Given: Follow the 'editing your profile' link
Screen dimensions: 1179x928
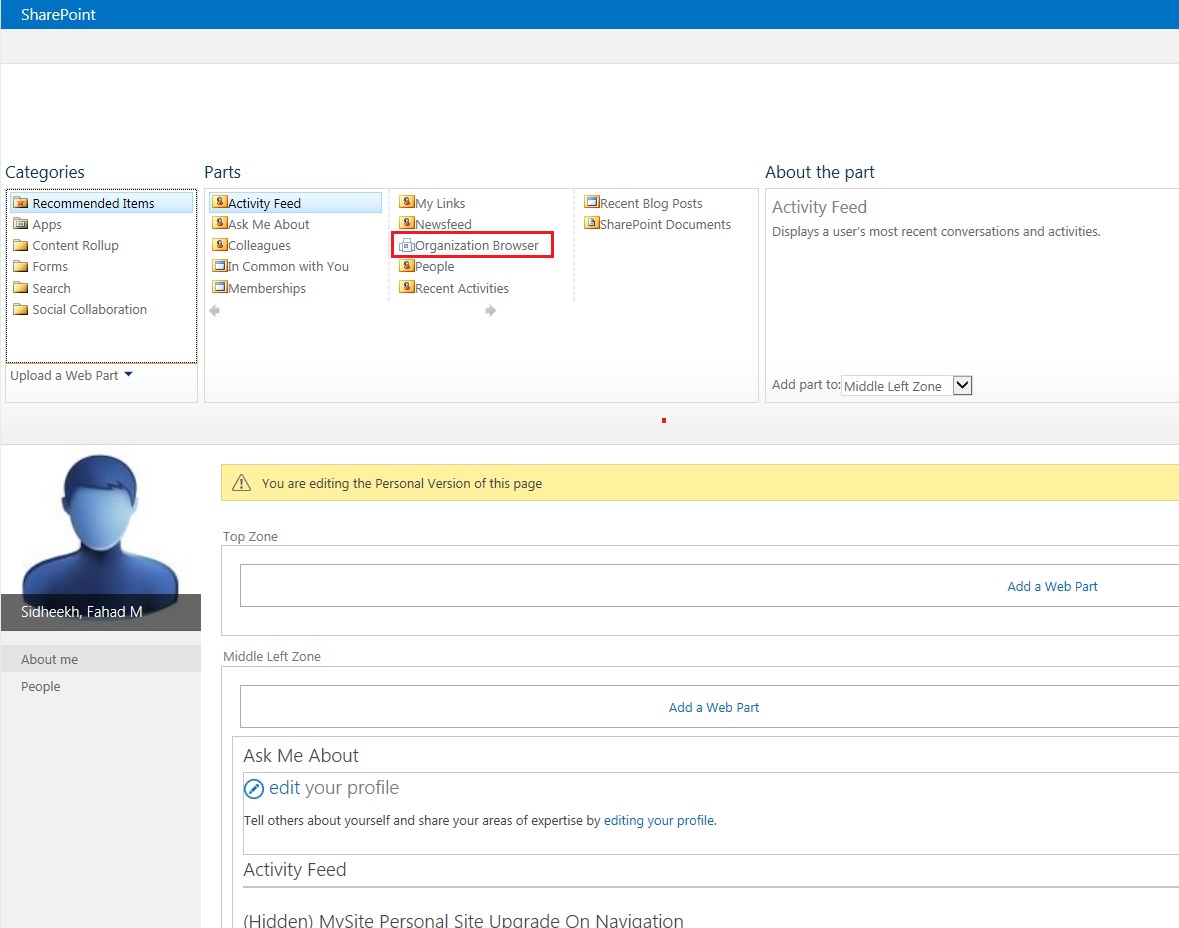Looking at the screenshot, I should pyautogui.click(x=659, y=820).
